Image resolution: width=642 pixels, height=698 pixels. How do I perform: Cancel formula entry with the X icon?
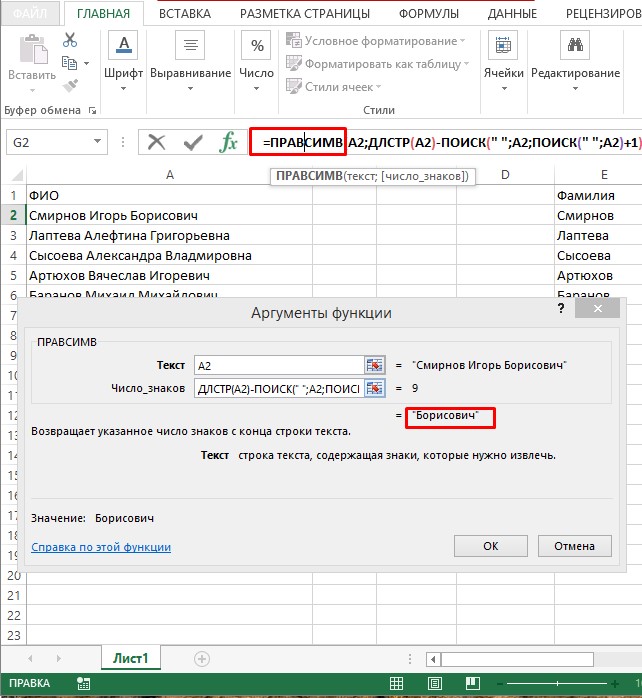(157, 142)
